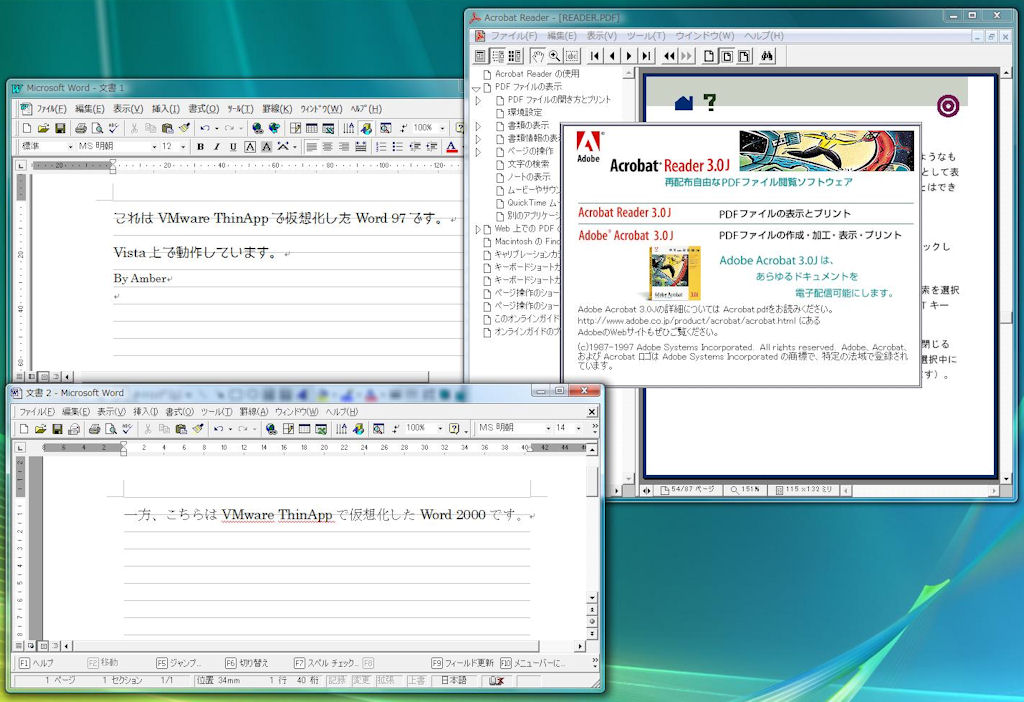
Task: Open font size 14 dropdown in Word 2000
Action: click(x=579, y=428)
